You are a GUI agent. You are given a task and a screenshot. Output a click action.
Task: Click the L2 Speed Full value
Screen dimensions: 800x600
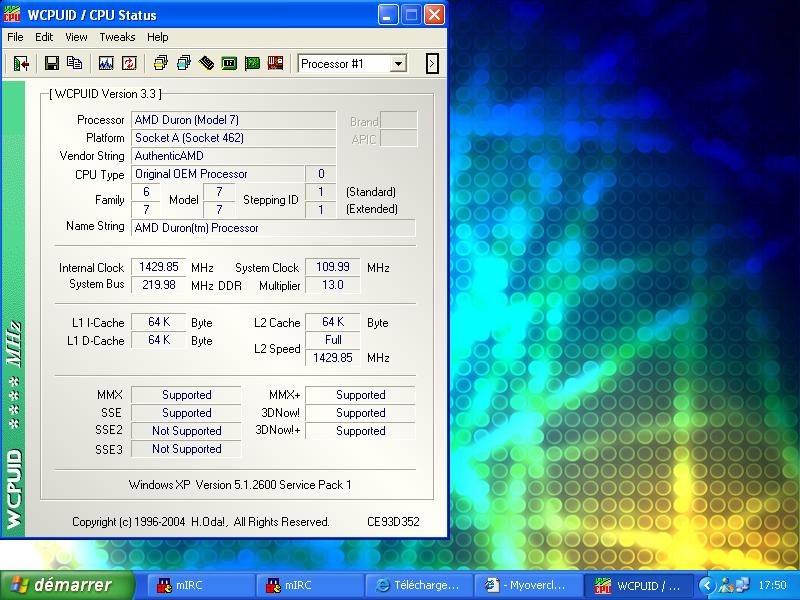(x=333, y=340)
